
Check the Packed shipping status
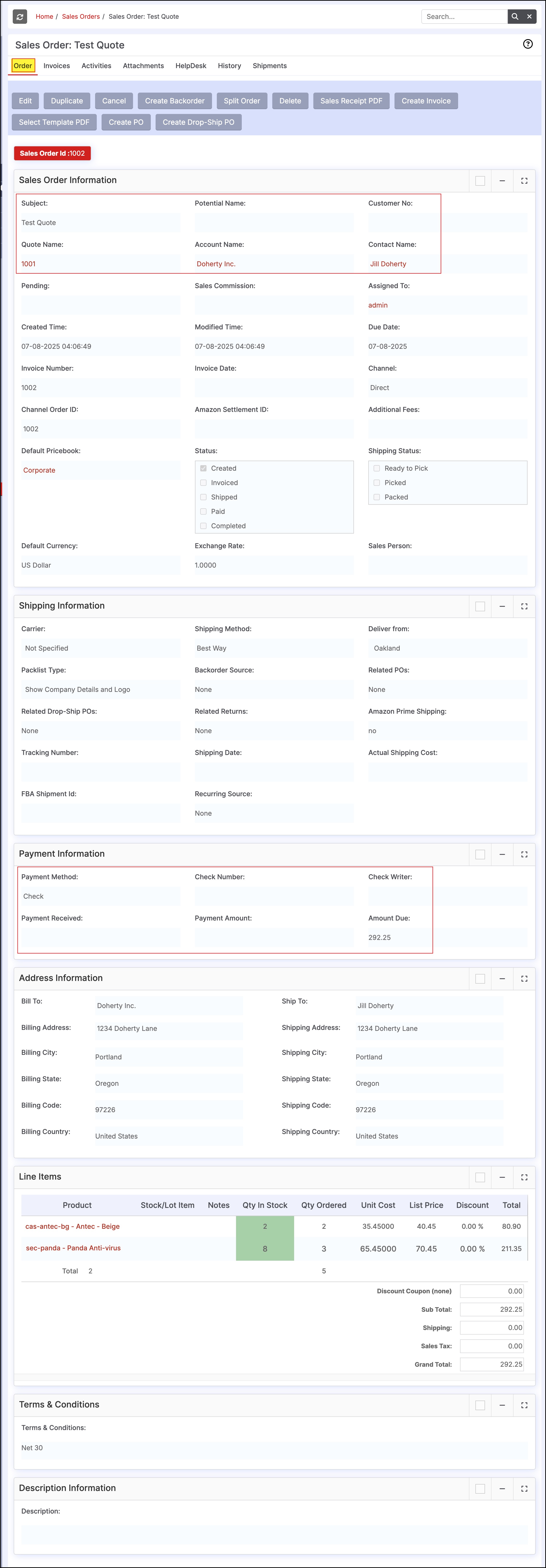click(376, 497)
